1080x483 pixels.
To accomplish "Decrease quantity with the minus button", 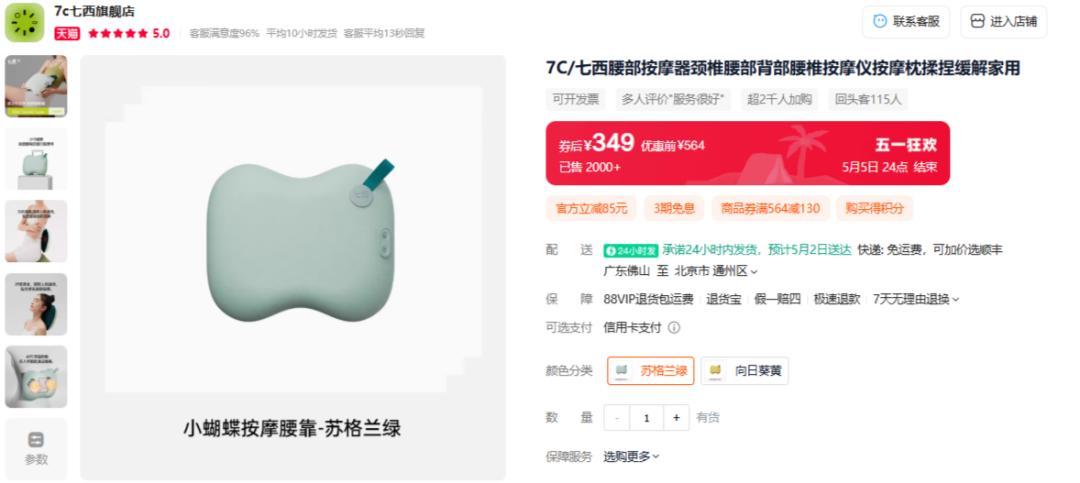I will coord(617,418).
